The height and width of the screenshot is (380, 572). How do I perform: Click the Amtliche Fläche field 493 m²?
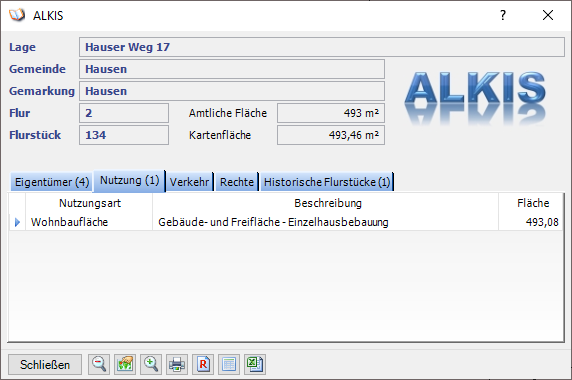click(x=331, y=113)
